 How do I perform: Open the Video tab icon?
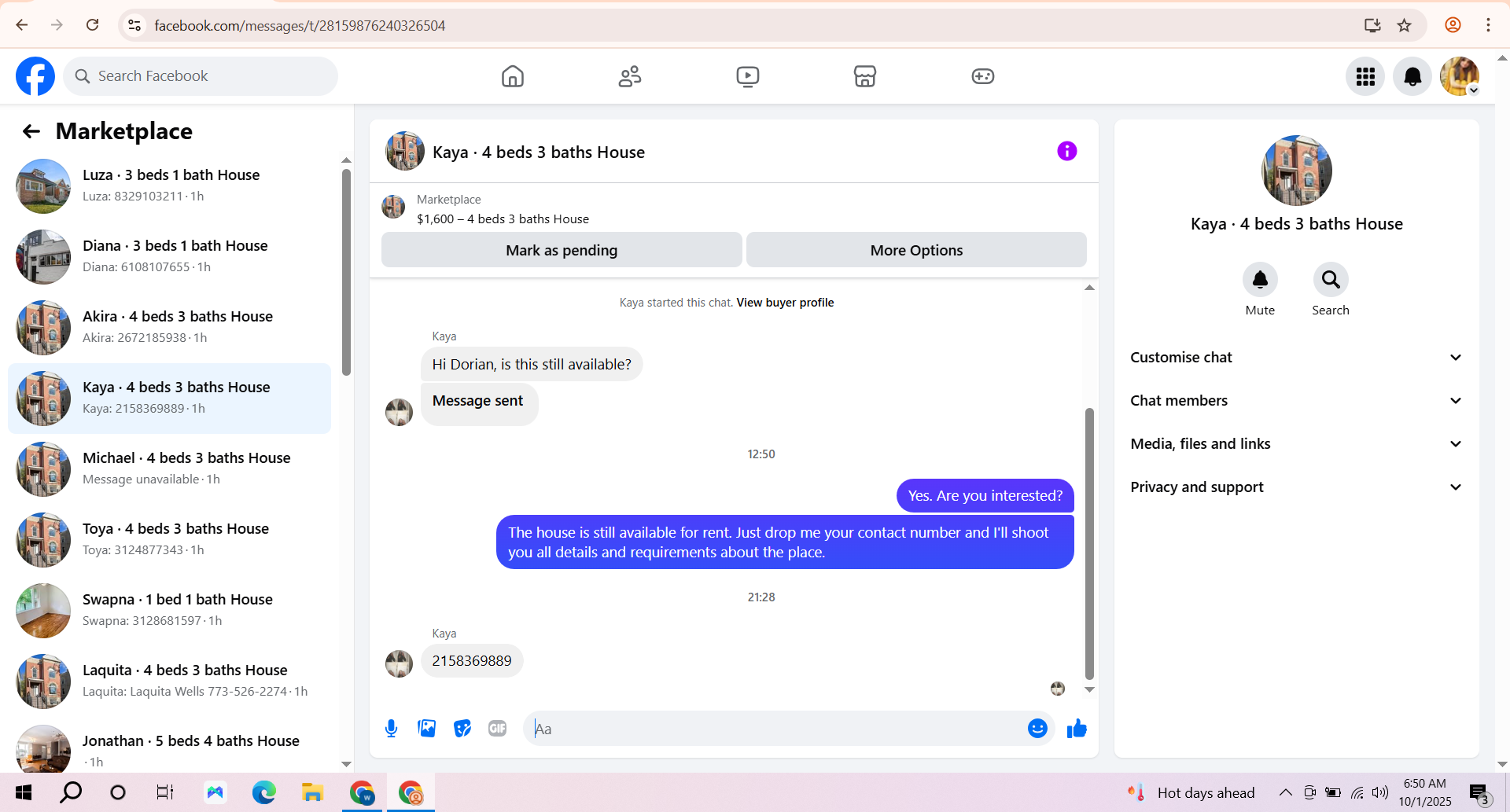(748, 76)
